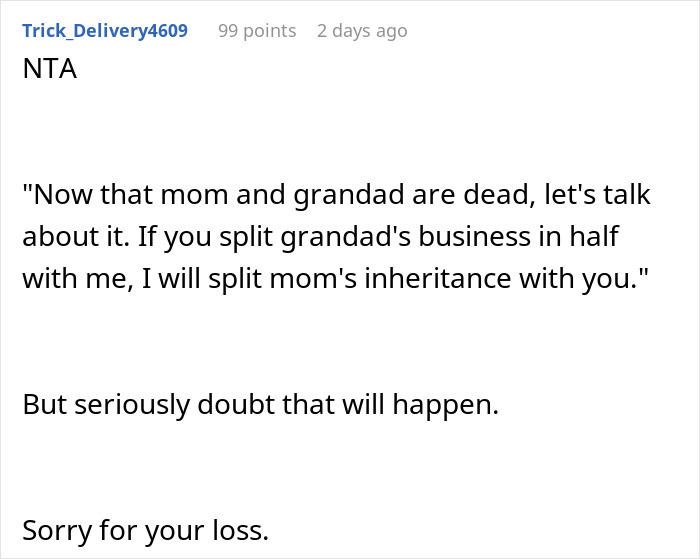Image resolution: width=700 pixels, height=559 pixels.
Task: Click the word "business" in the comment
Action: click(x=475, y=237)
